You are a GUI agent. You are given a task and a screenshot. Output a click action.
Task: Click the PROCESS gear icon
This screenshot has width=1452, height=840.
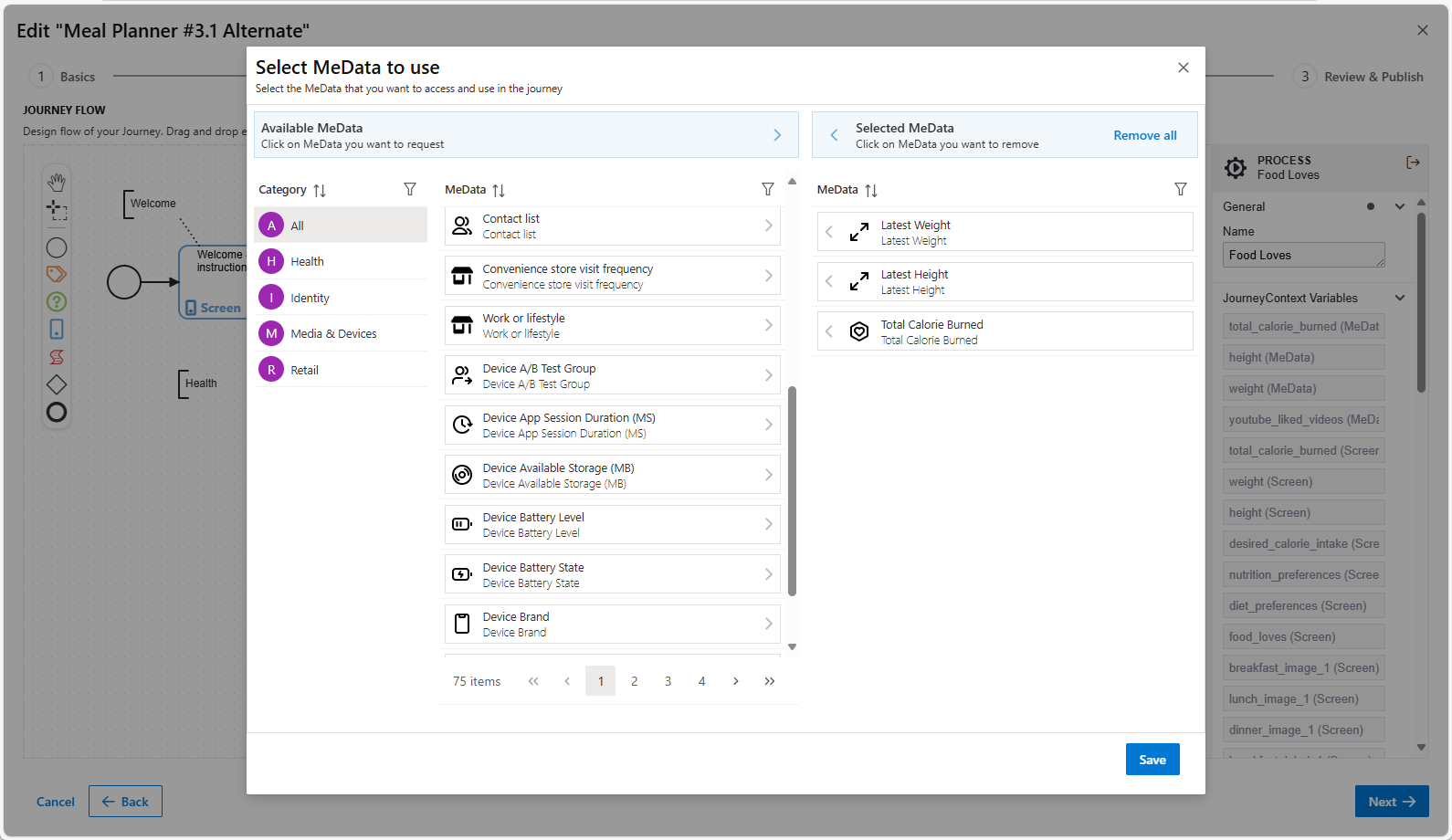(1236, 167)
